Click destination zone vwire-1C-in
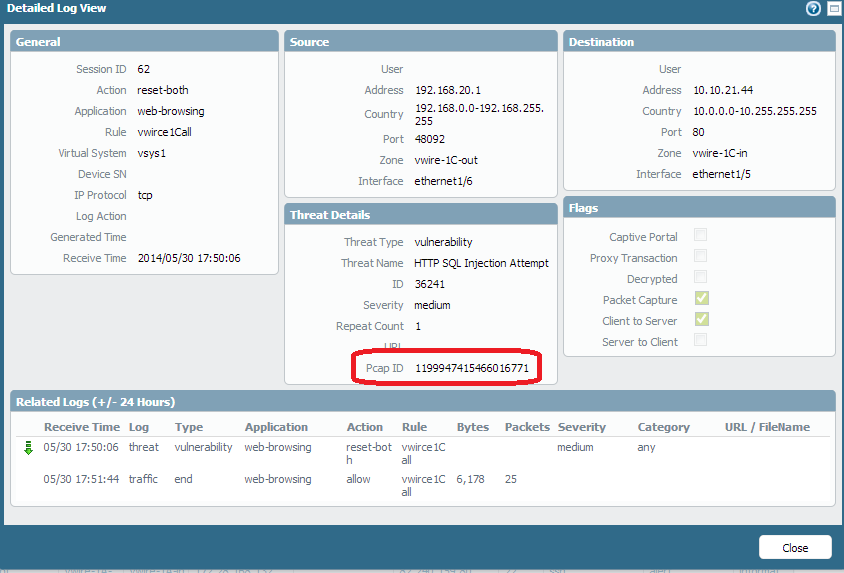The width and height of the screenshot is (844, 573). point(720,153)
